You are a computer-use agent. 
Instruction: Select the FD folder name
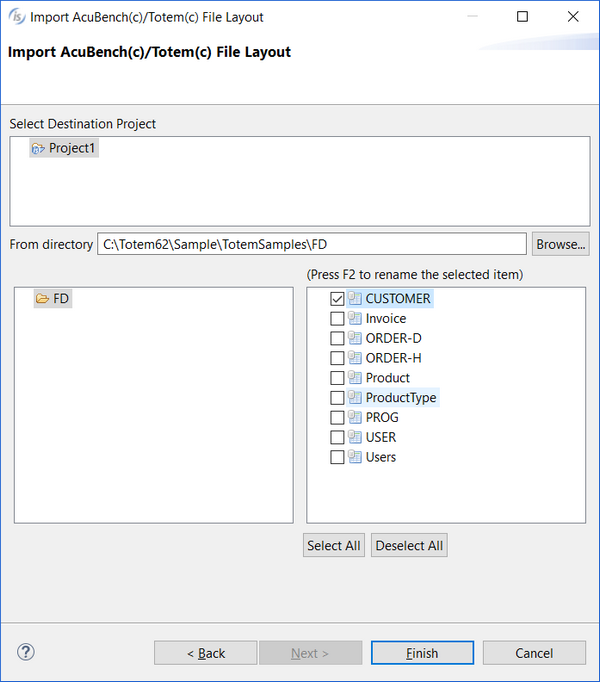[x=61, y=299]
